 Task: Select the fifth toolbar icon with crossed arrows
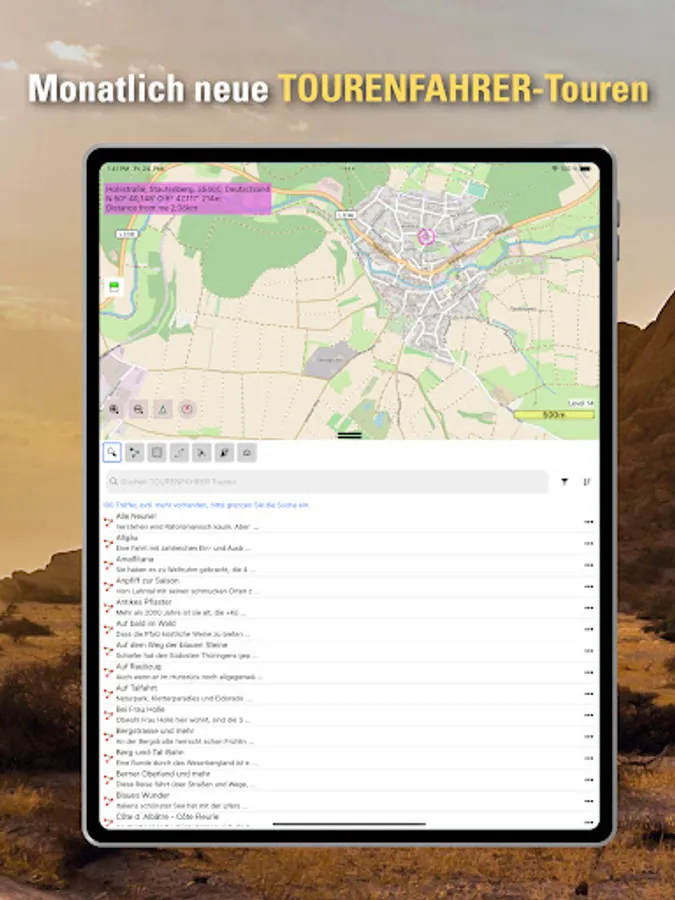201,453
